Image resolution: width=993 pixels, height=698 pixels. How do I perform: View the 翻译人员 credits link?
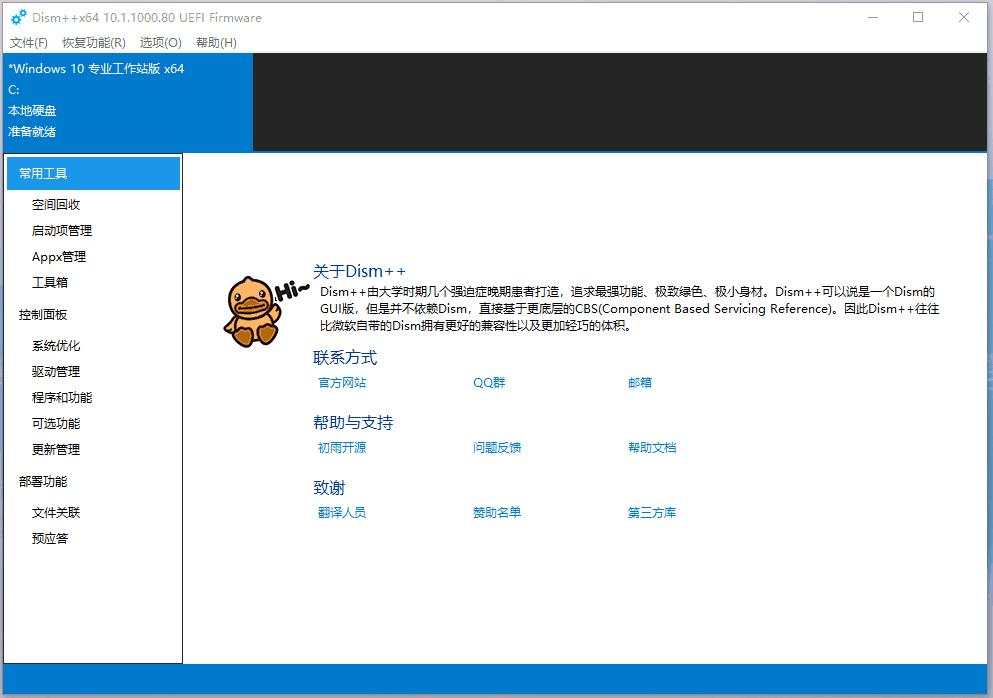342,513
